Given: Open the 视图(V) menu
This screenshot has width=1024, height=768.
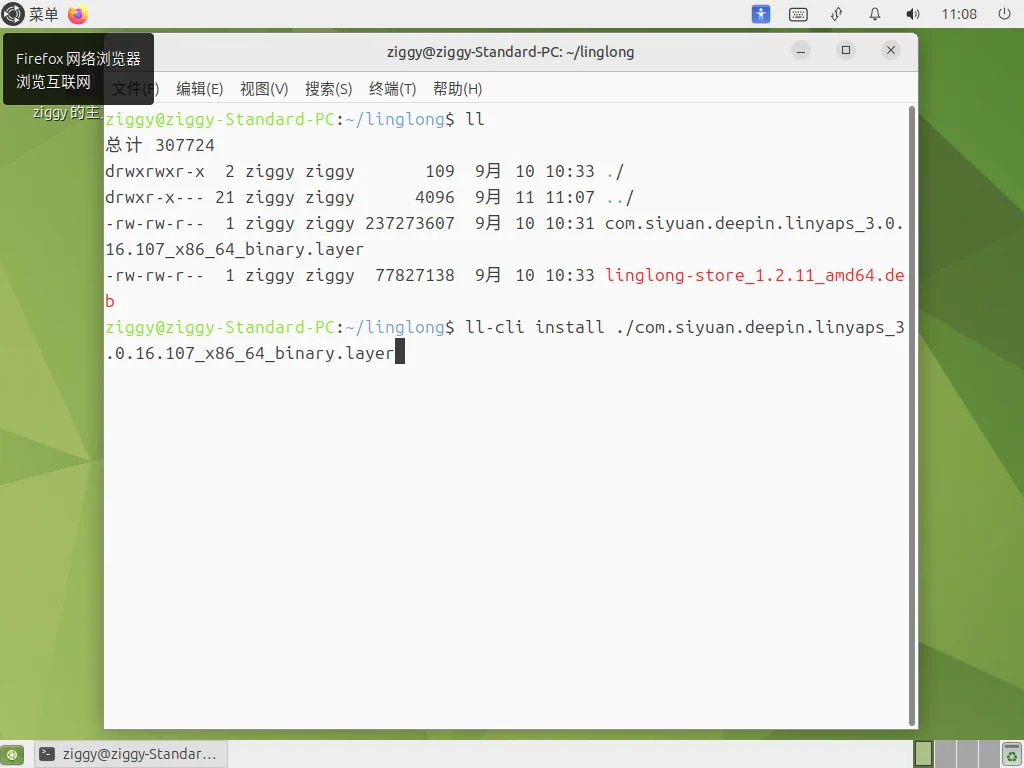Looking at the screenshot, I should coord(264,89).
